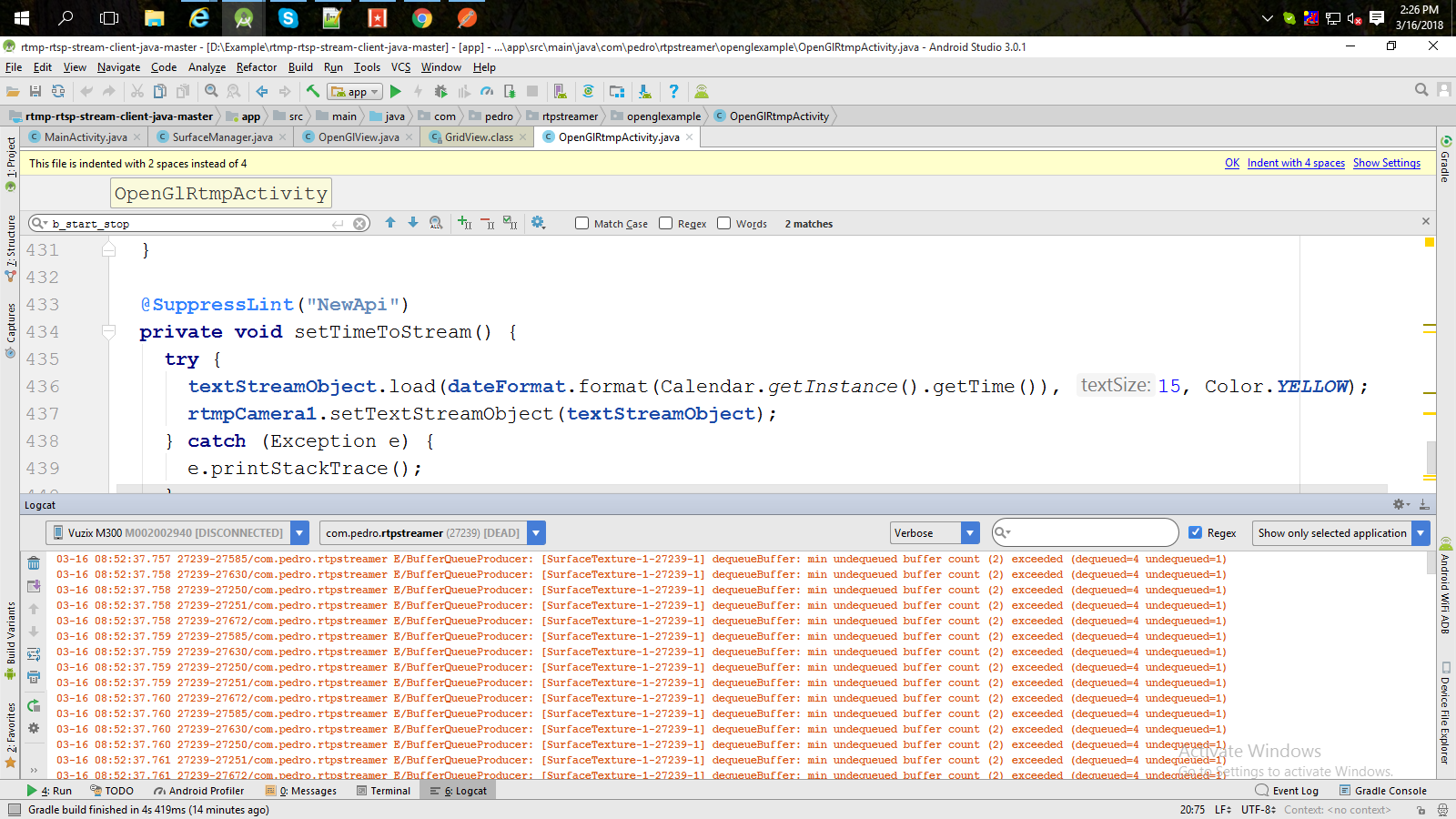Open the Verbose log level dropdown

(x=968, y=532)
